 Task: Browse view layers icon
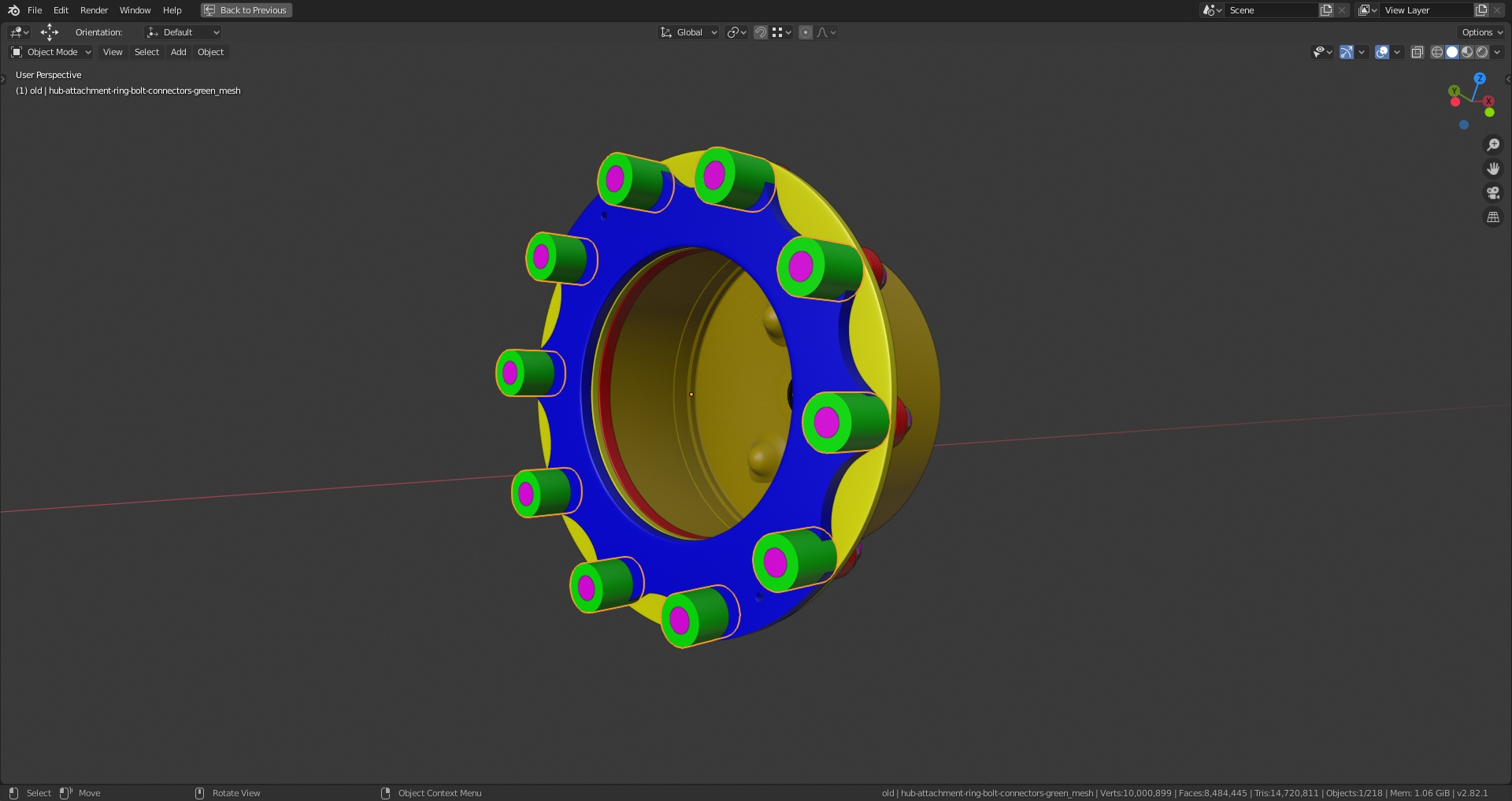[1367, 10]
